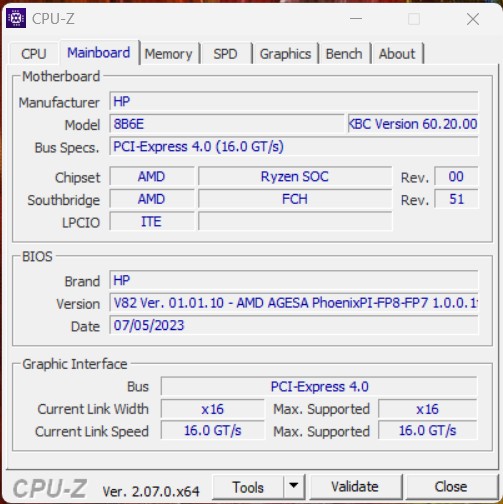Minimize the CPU-Z window

point(356,19)
